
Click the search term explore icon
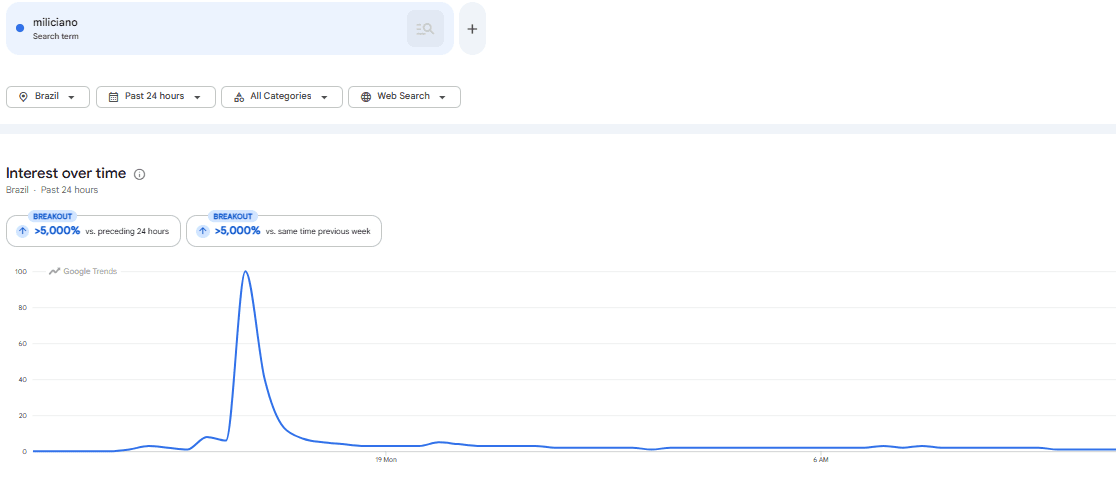pyautogui.click(x=425, y=28)
